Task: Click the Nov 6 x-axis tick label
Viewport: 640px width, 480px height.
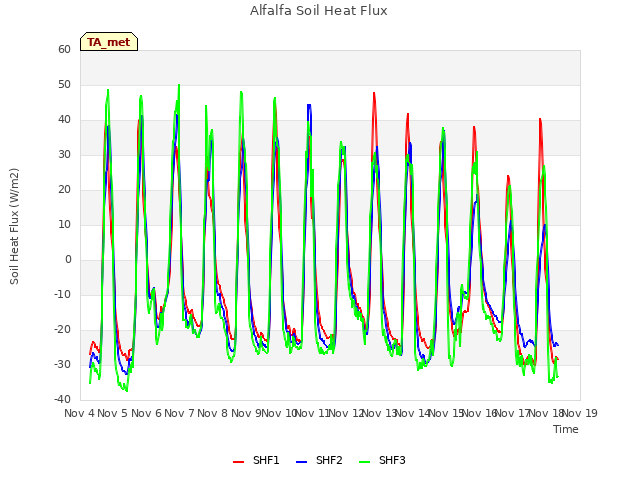Action: pos(146,413)
